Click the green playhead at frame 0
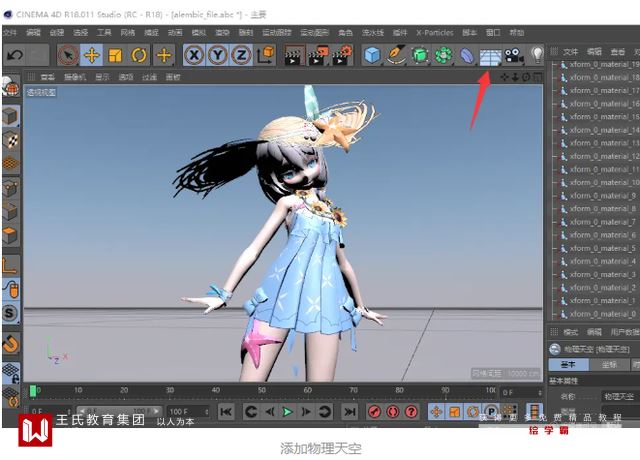Image resolution: width=640 pixels, height=460 pixels. point(33,391)
